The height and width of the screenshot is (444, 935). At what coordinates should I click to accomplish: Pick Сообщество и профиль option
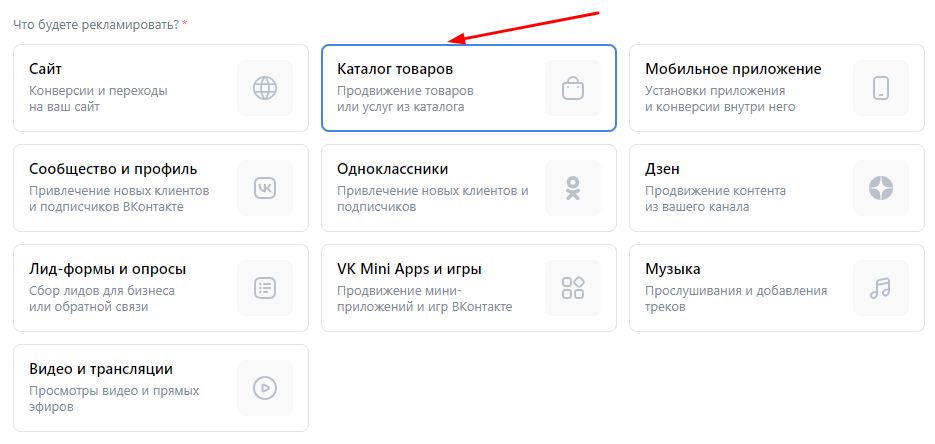(x=113, y=169)
